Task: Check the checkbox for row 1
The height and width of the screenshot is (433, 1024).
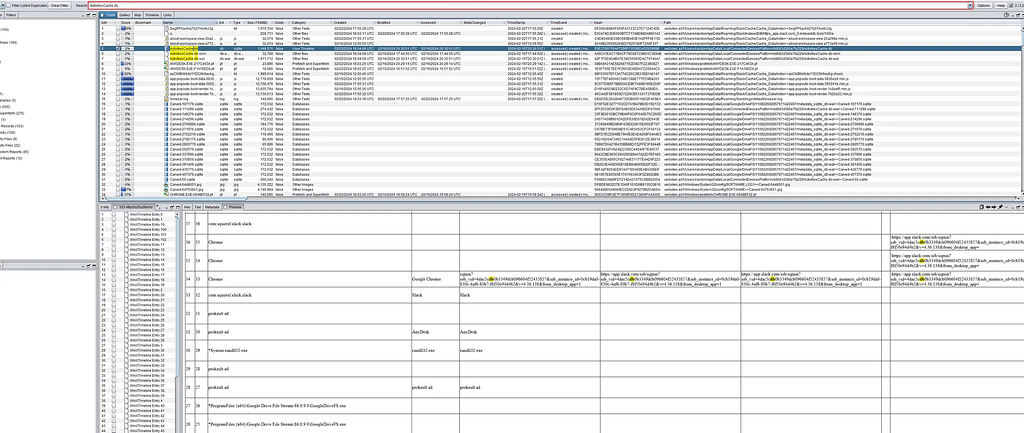Action: pos(118,29)
